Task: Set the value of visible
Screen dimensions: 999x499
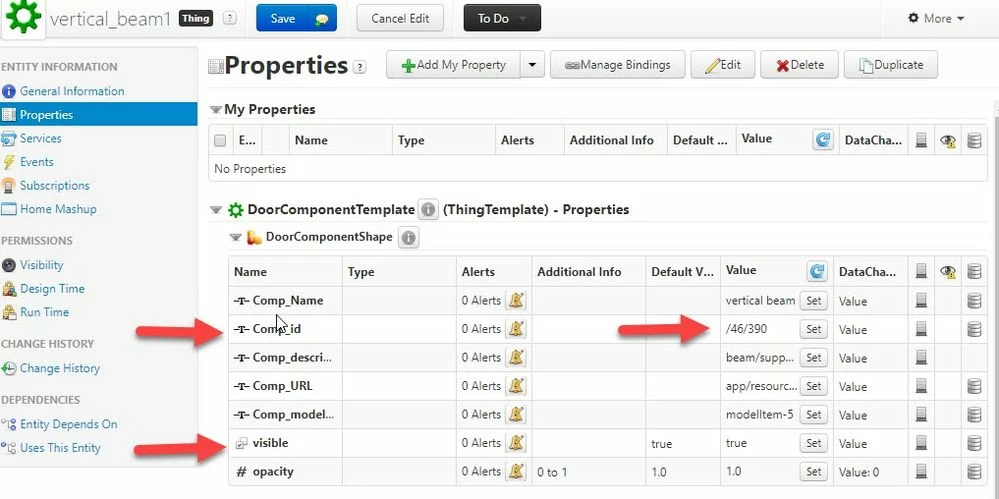Action: click(x=814, y=444)
